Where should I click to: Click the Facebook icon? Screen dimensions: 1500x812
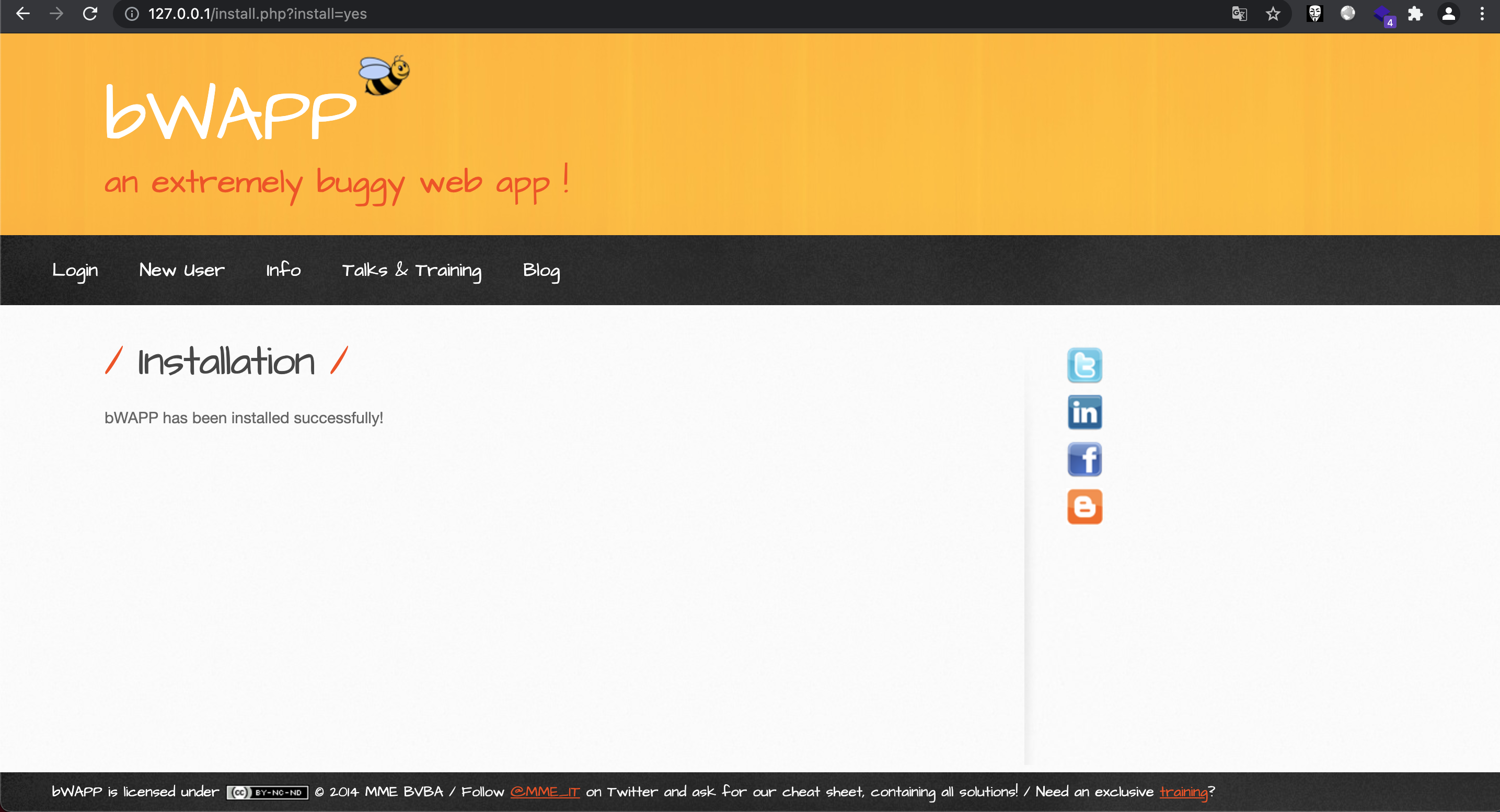tap(1084, 459)
